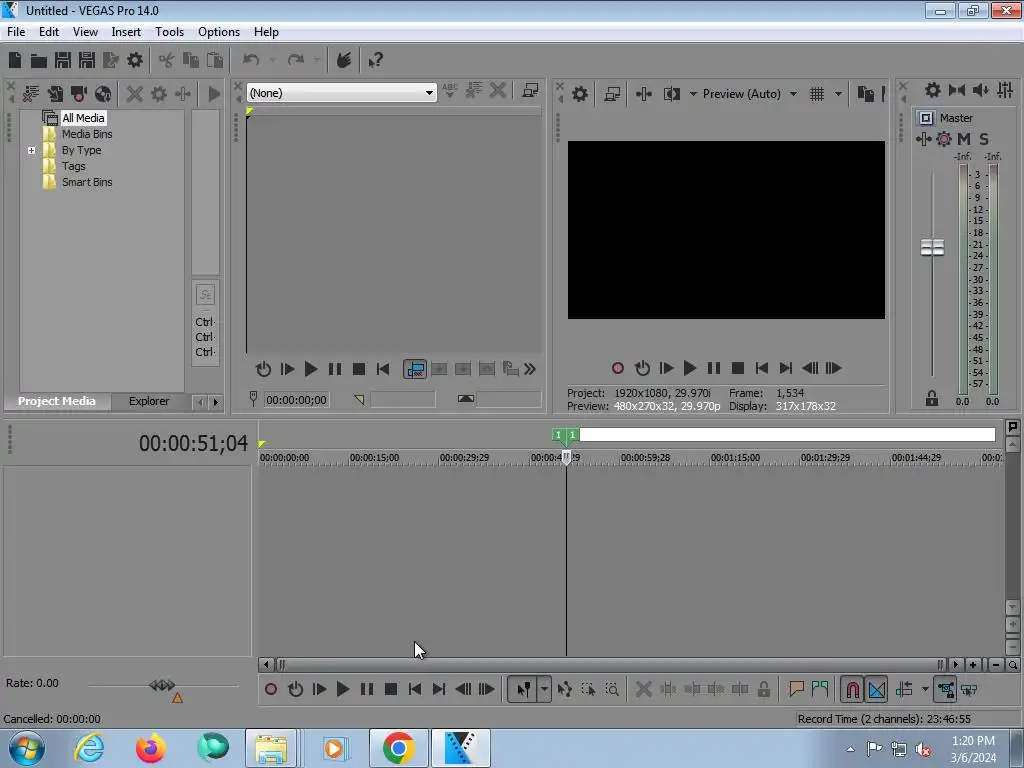Image resolution: width=1024 pixels, height=768 pixels.
Task: Select the All Media bin
Action: 83,118
